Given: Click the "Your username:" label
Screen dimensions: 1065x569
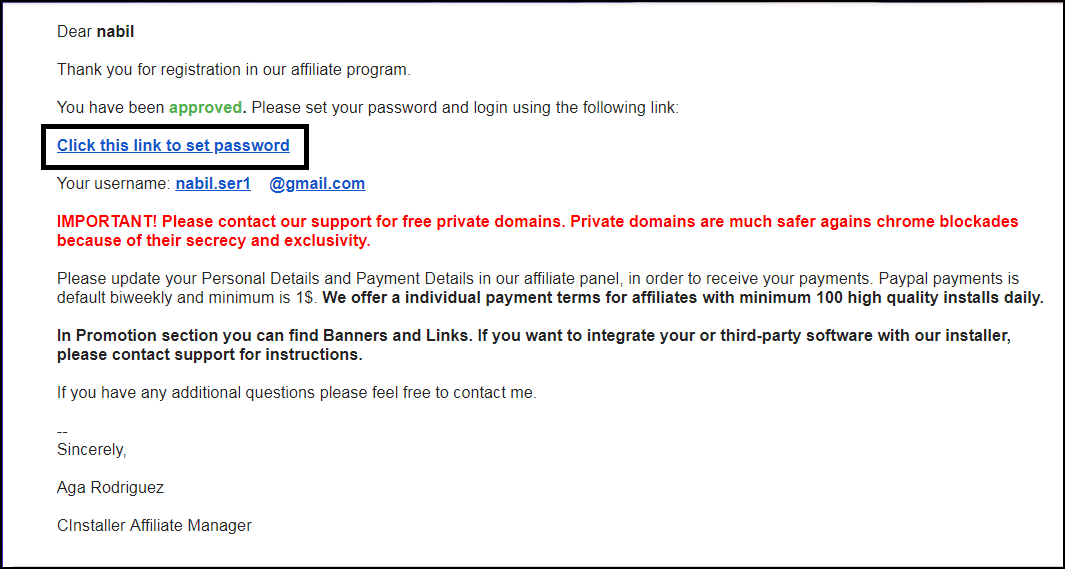Looking at the screenshot, I should (113, 184).
